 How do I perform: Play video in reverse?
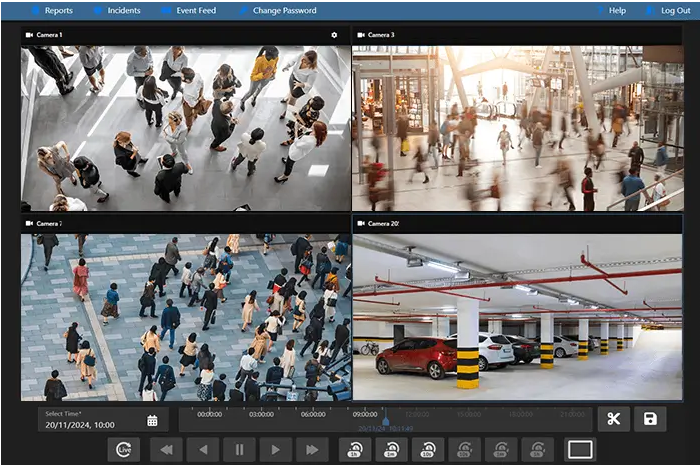[203, 450]
